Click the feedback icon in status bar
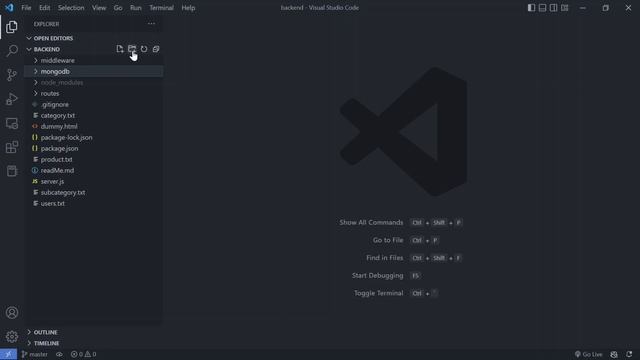The height and width of the screenshot is (360, 640). click(x=614, y=354)
